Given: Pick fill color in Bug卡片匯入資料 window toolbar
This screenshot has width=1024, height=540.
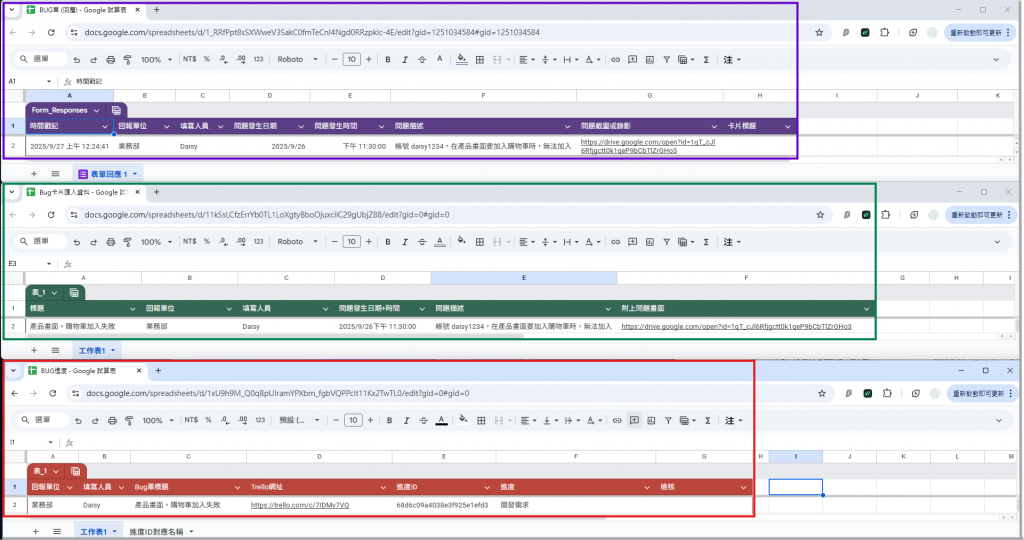Looking at the screenshot, I should pyautogui.click(x=462, y=242).
